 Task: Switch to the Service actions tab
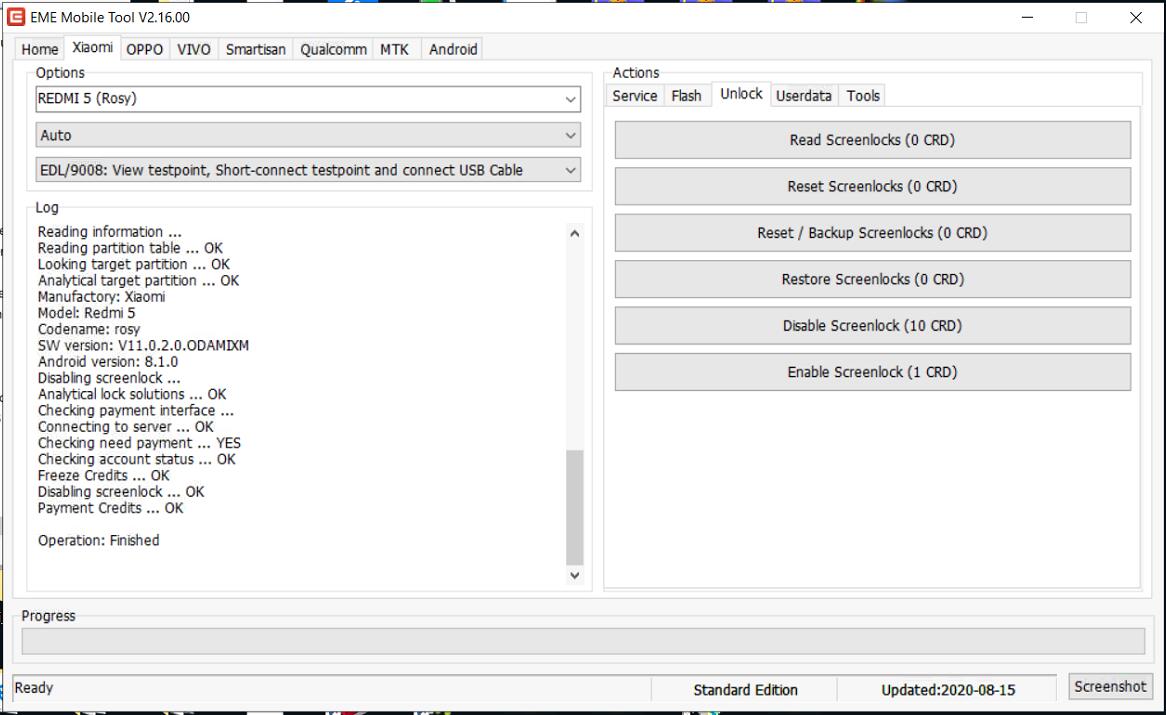[634, 96]
